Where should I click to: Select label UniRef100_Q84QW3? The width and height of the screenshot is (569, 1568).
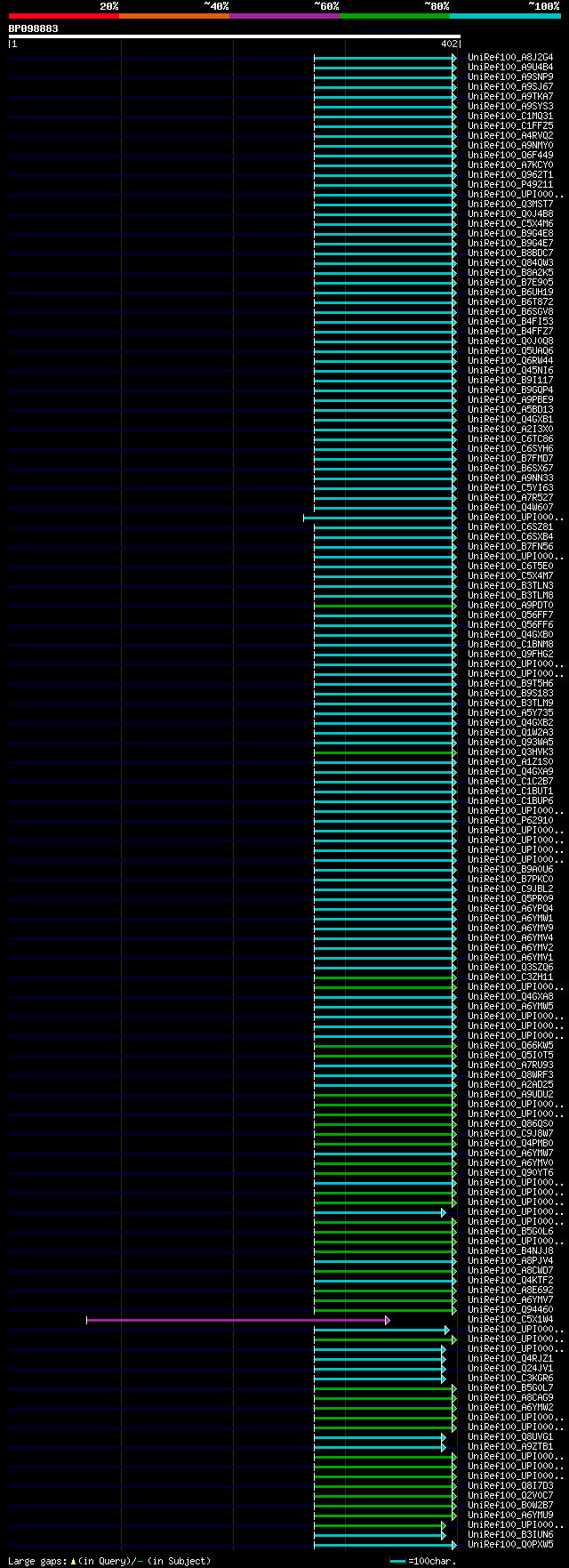click(x=510, y=263)
